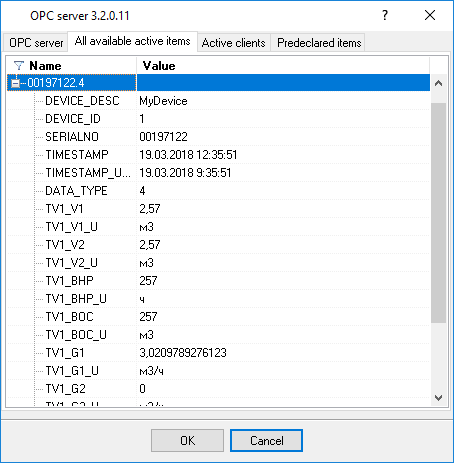Image resolution: width=454 pixels, height=463 pixels.
Task: Select the TV1_BOC_U item
Action: coord(76,335)
